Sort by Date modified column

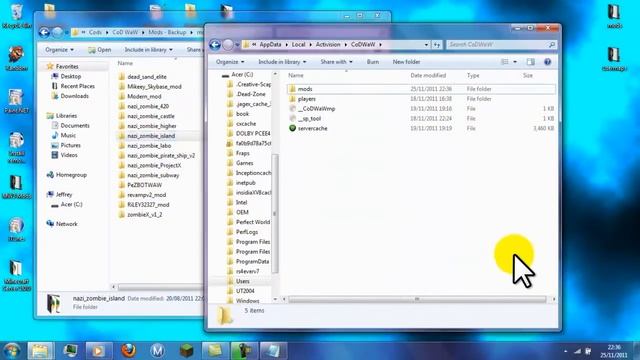(428, 76)
